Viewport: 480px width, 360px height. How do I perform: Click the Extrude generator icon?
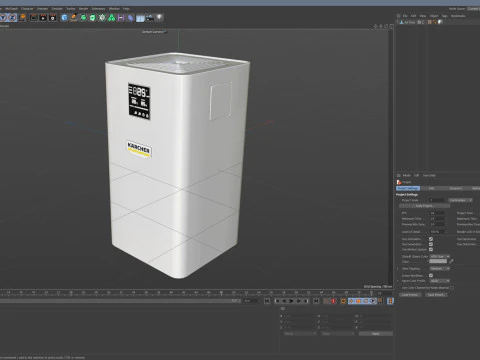[x=93, y=18]
